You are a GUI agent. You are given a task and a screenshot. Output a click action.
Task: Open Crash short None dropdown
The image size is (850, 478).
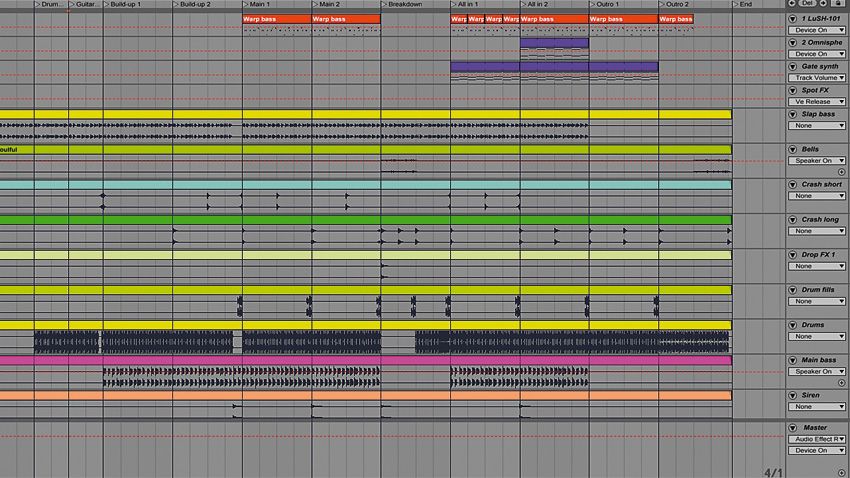pos(817,196)
